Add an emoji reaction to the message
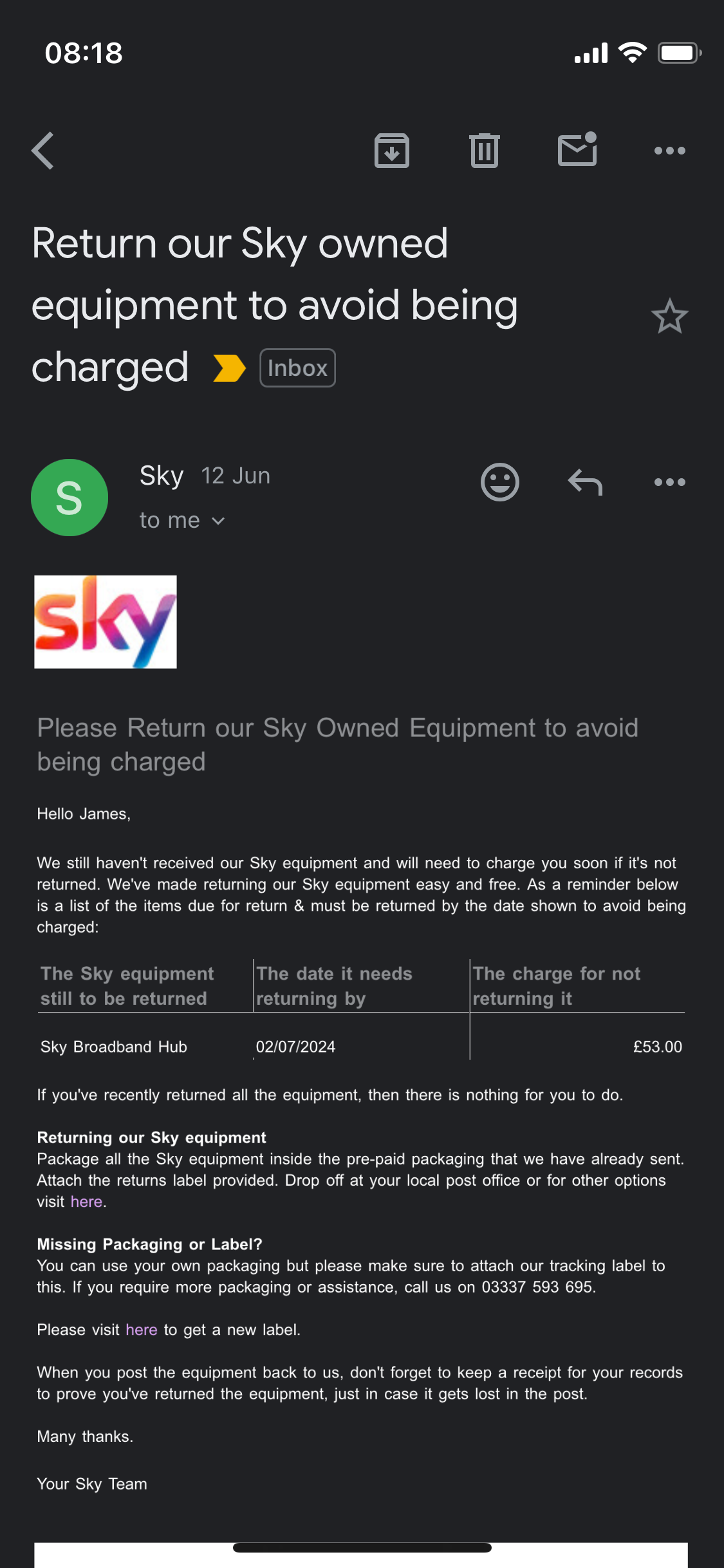724x1568 pixels. point(499,482)
